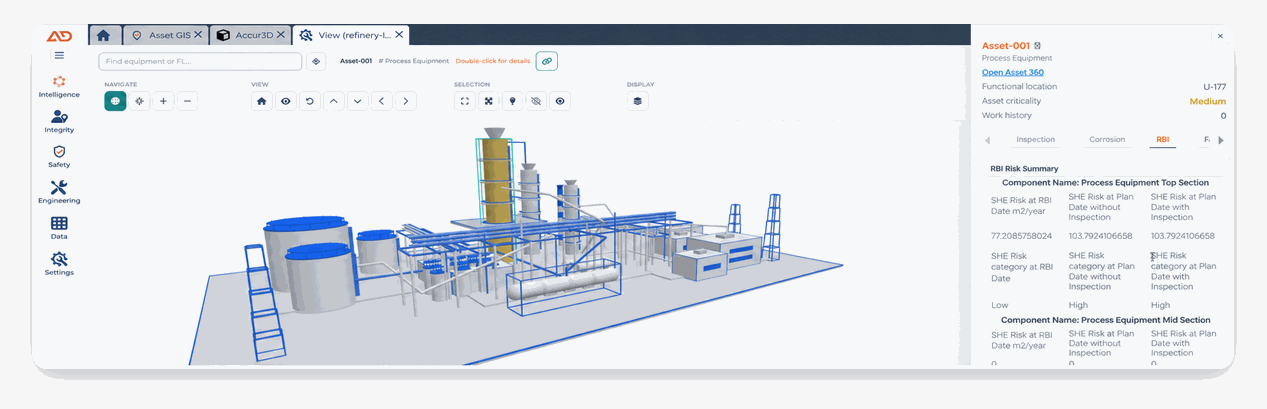Toggle the hamburger sidebar menu
The image size is (1267, 409).
(x=59, y=56)
